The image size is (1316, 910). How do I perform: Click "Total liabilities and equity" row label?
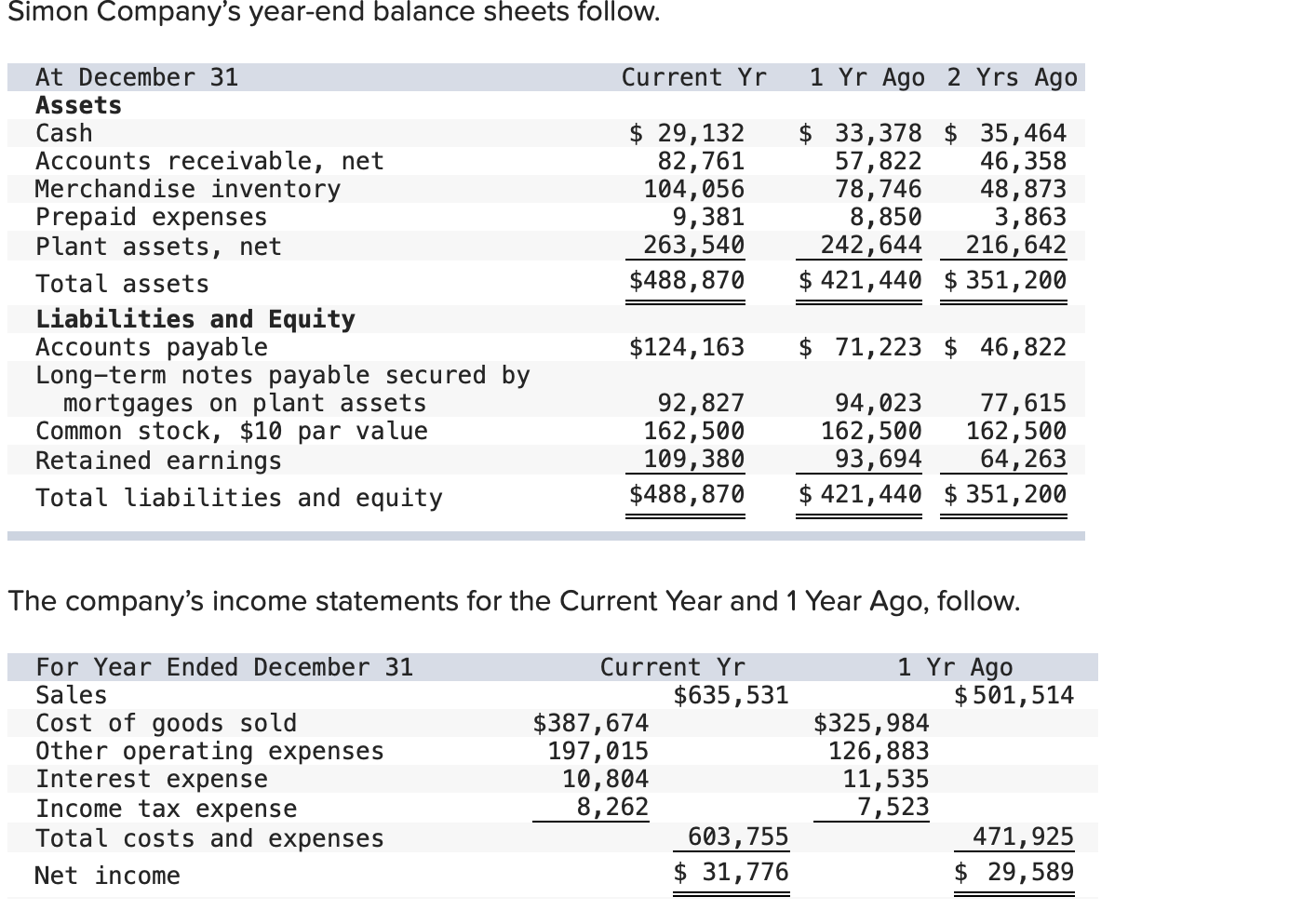[x=239, y=498]
